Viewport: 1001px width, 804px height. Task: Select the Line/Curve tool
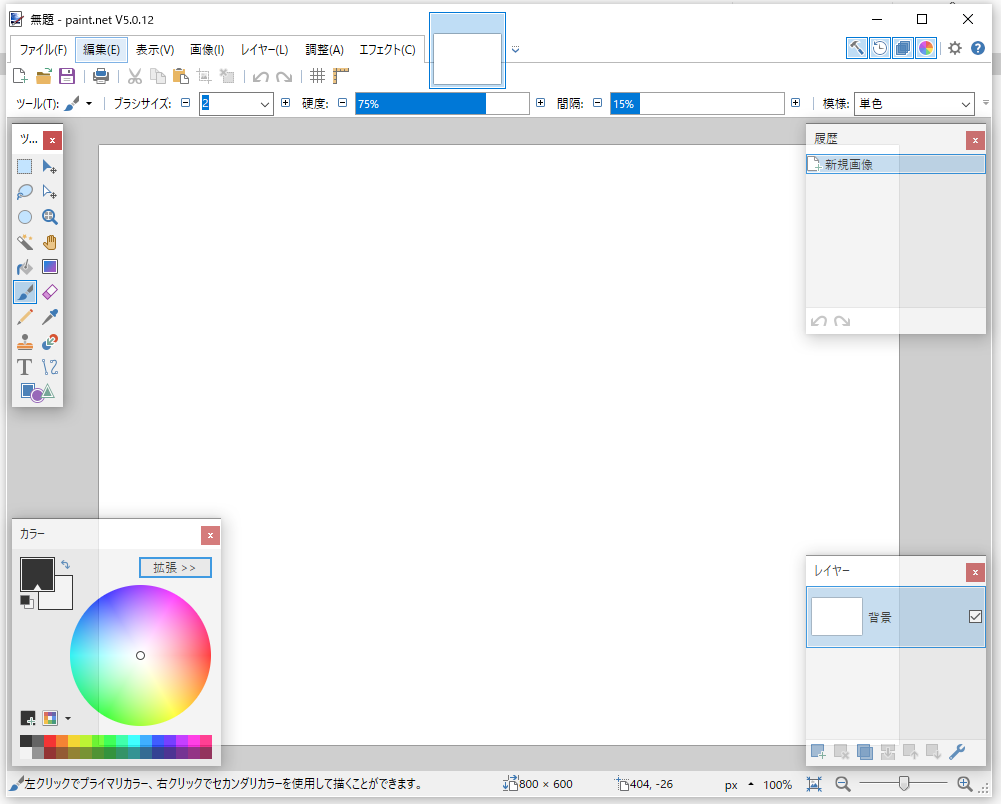pyautogui.click(x=49, y=367)
